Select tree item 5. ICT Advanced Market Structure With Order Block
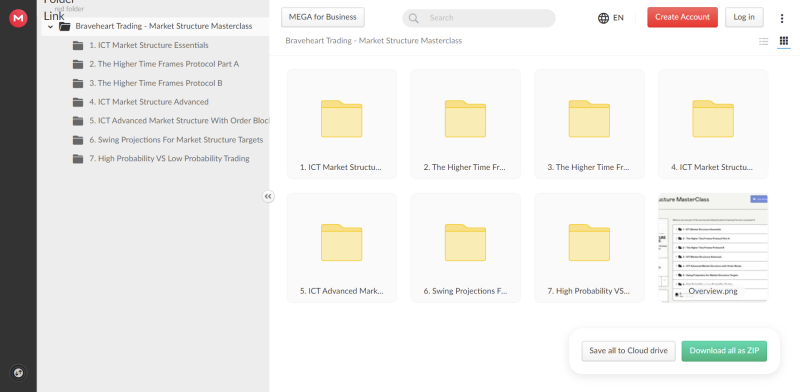800x392 pixels. click(179, 121)
